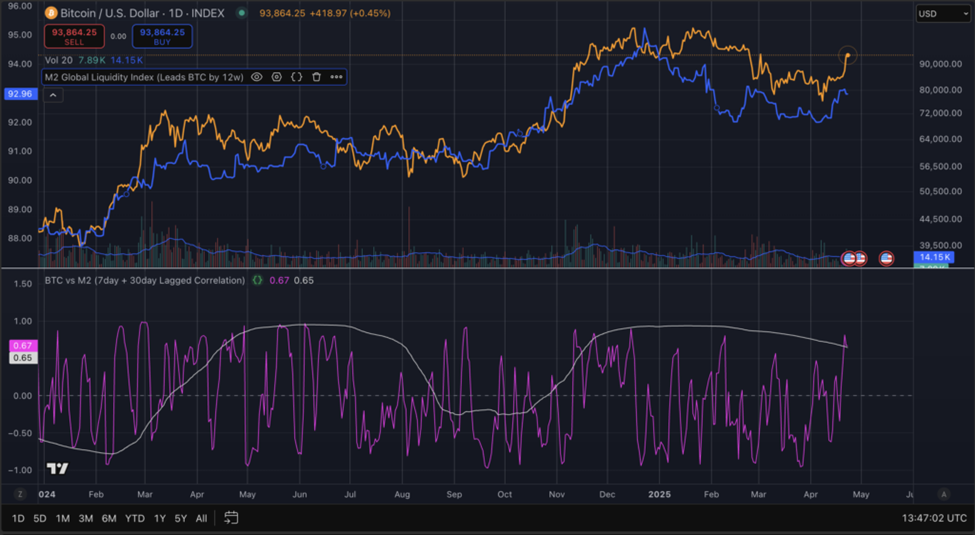Click the 64,000.00 price scale label
This screenshot has width=975, height=535.
coord(940,139)
